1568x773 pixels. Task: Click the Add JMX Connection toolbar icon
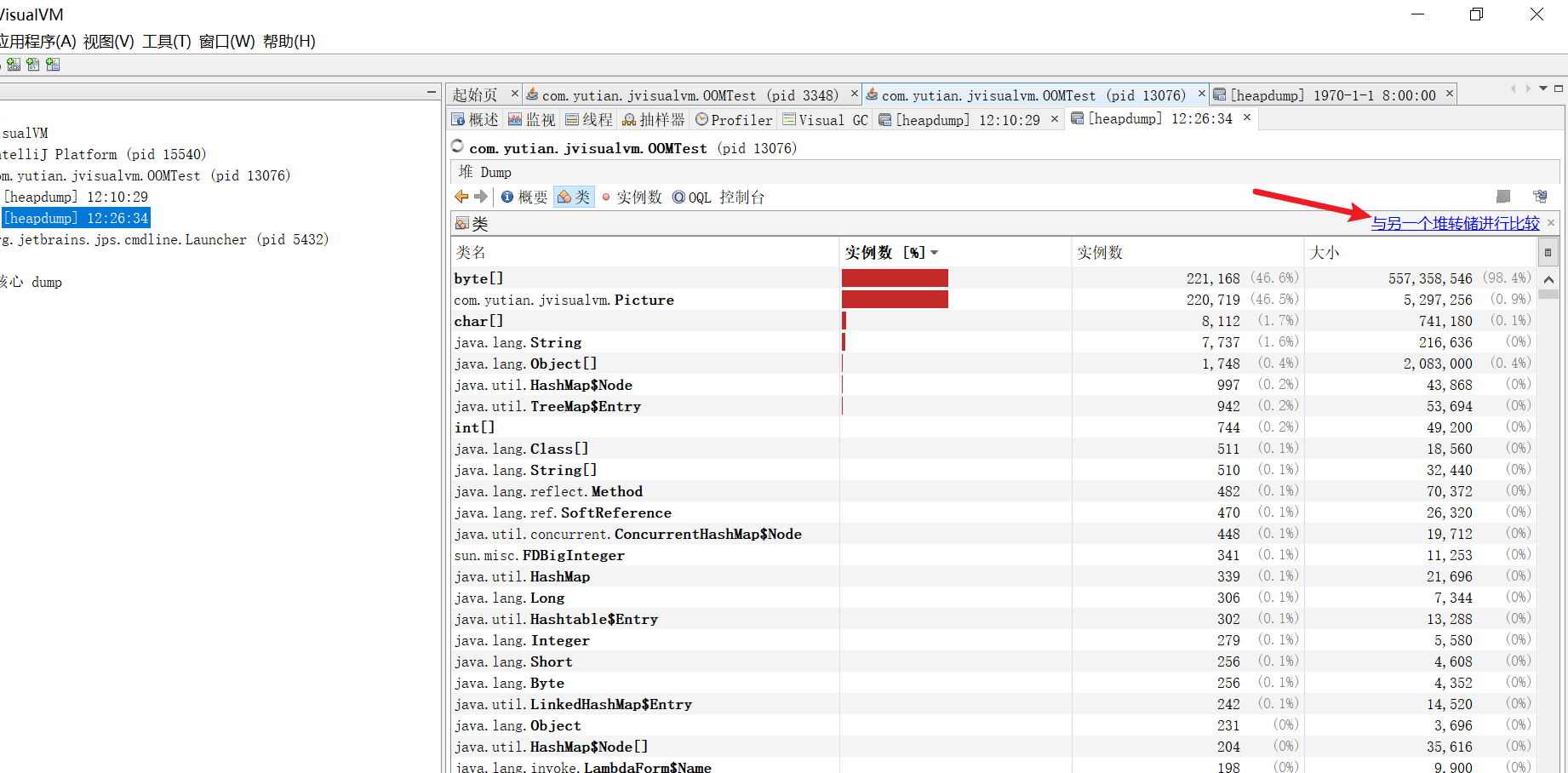click(x=14, y=65)
